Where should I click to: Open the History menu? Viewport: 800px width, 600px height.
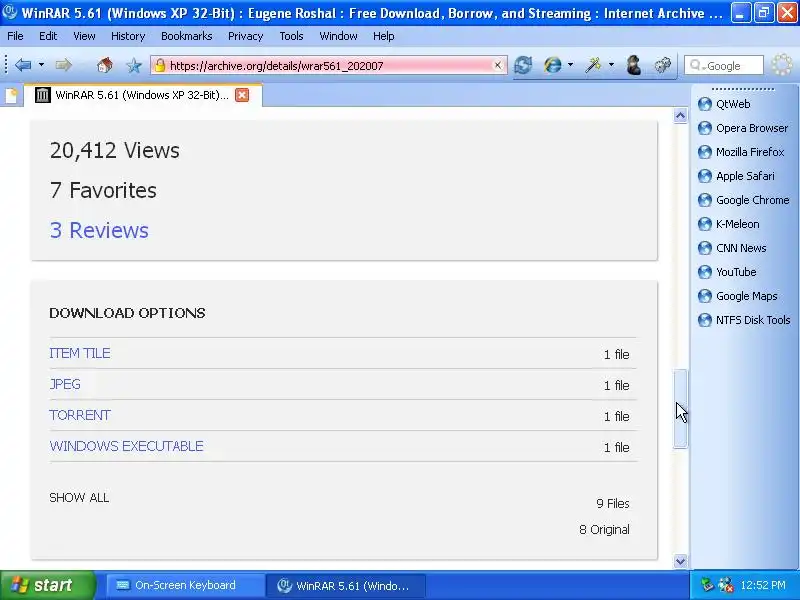(x=128, y=36)
